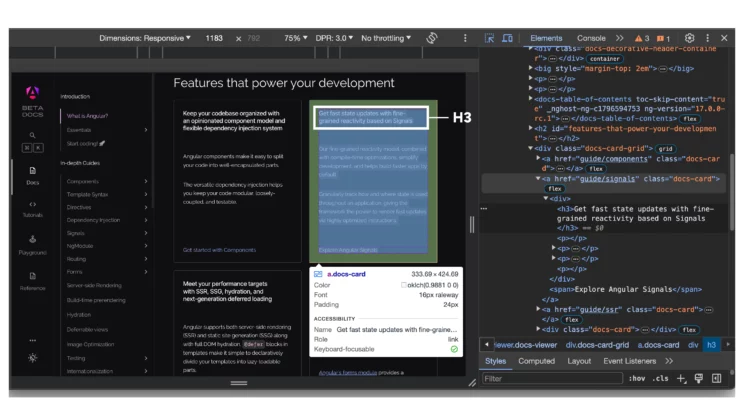Expand the big margin-top element node
The width and height of the screenshot is (744, 412).
pyautogui.click(x=530, y=68)
